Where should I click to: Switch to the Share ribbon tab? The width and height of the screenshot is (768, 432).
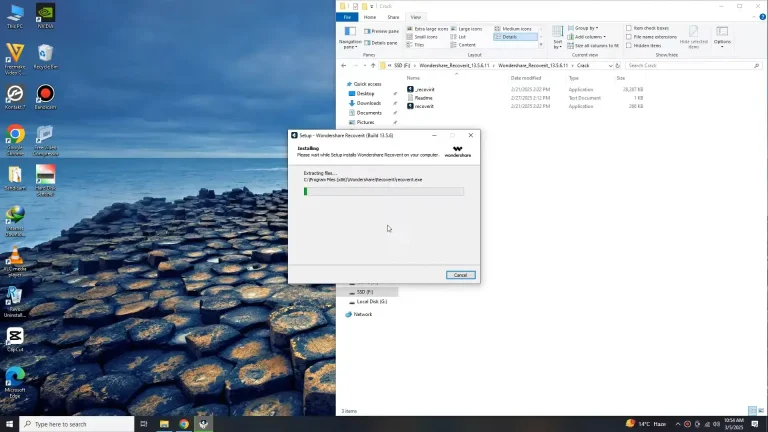393,17
